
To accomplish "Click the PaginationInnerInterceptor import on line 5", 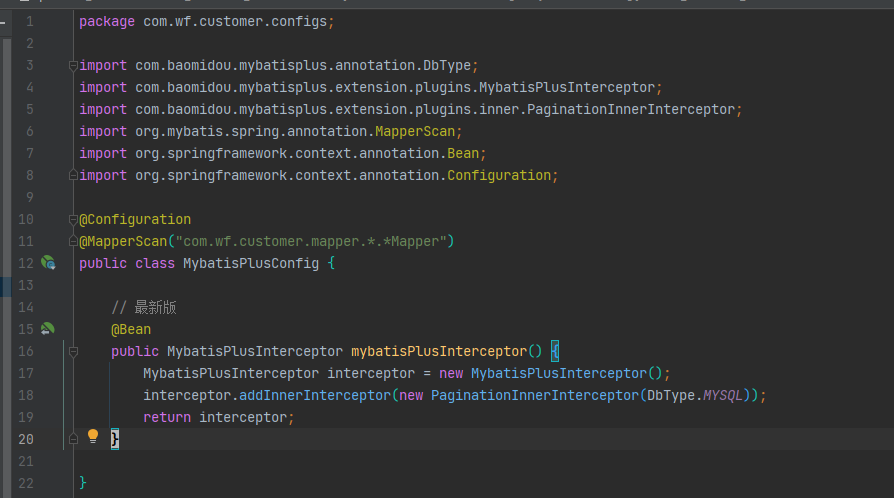I will click(632, 109).
